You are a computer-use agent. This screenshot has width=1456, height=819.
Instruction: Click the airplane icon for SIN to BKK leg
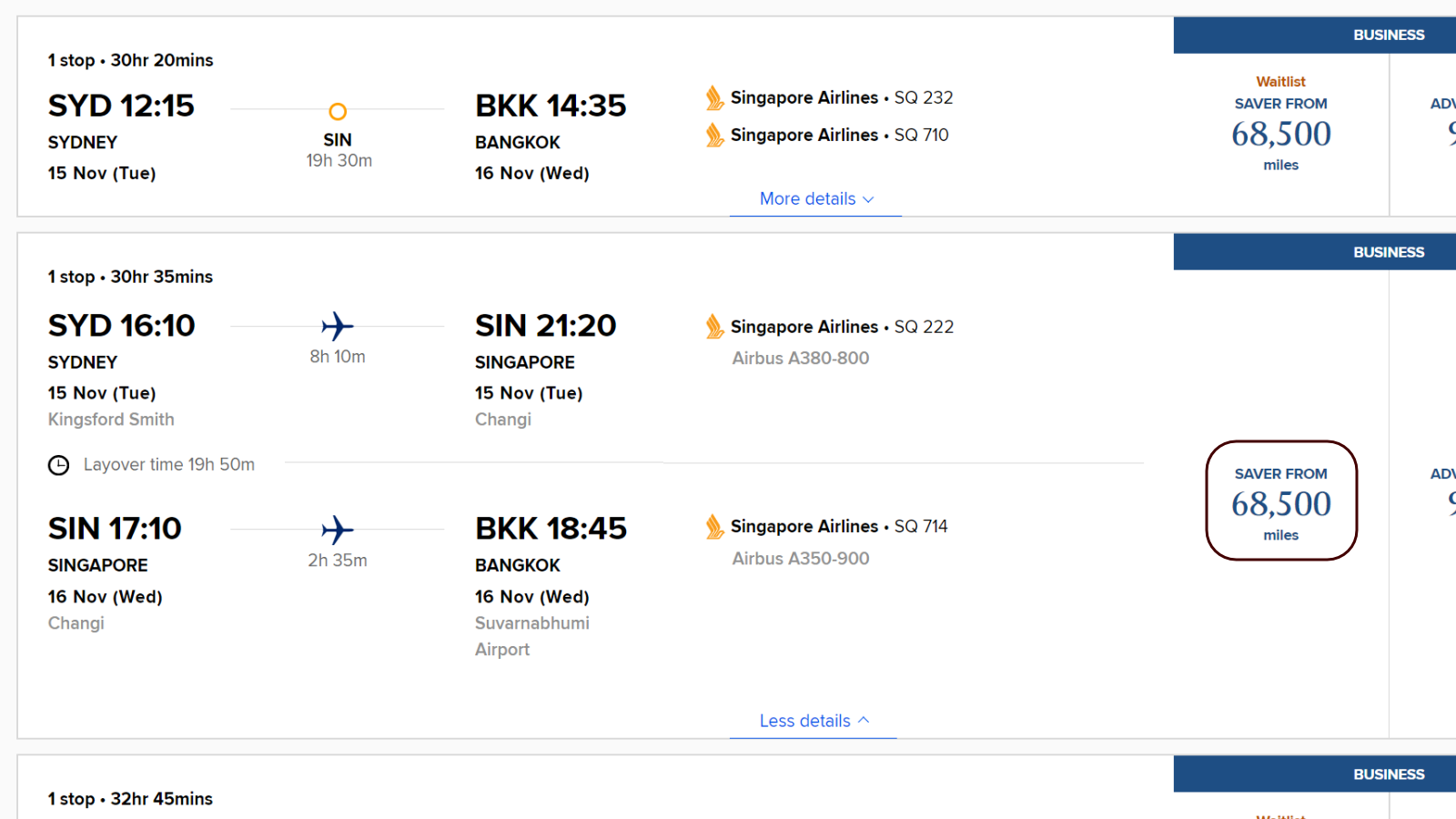point(338,530)
